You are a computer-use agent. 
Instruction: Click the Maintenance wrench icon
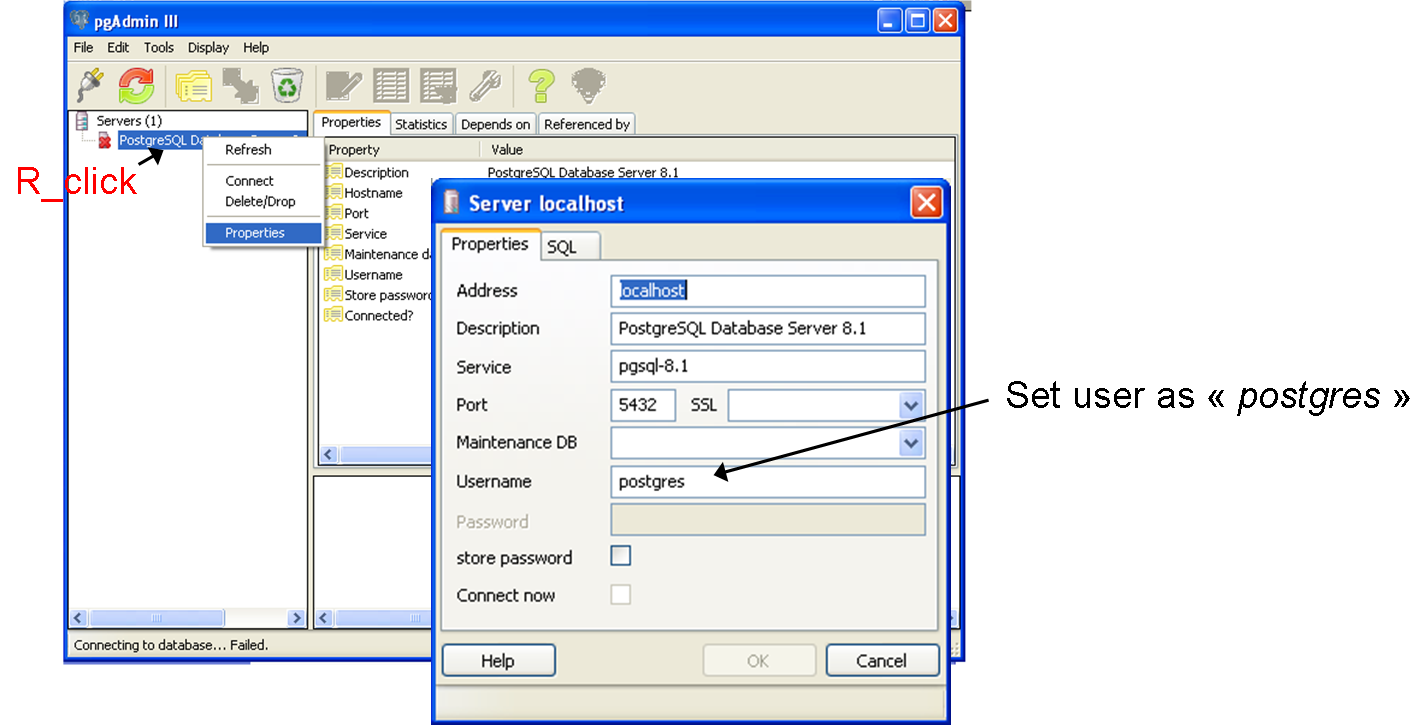485,86
